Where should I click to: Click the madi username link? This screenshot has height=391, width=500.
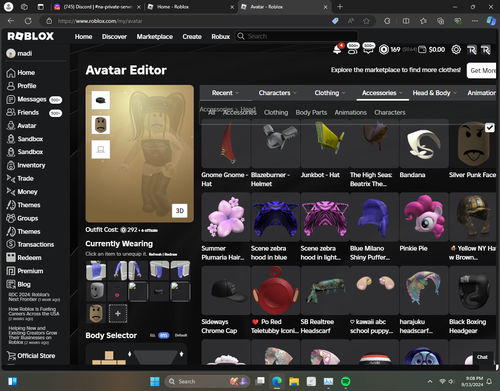pyautogui.click(x=25, y=53)
